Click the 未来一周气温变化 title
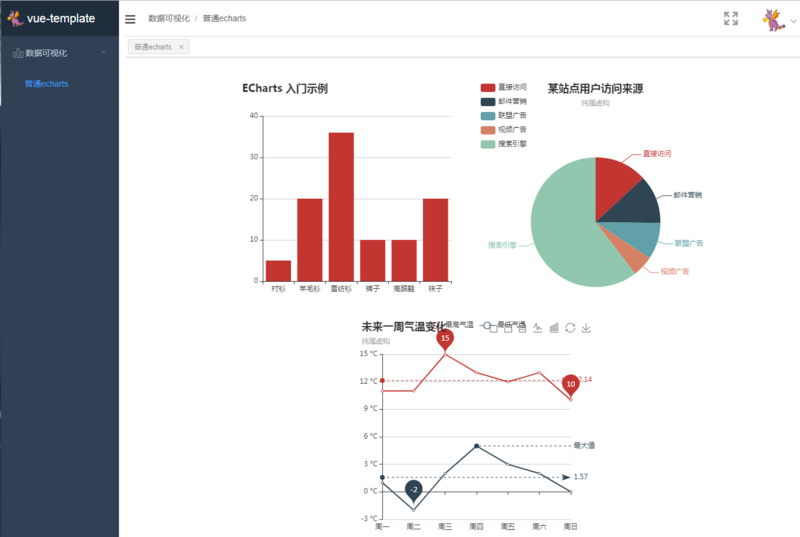This screenshot has height=537, width=800. 404,327
